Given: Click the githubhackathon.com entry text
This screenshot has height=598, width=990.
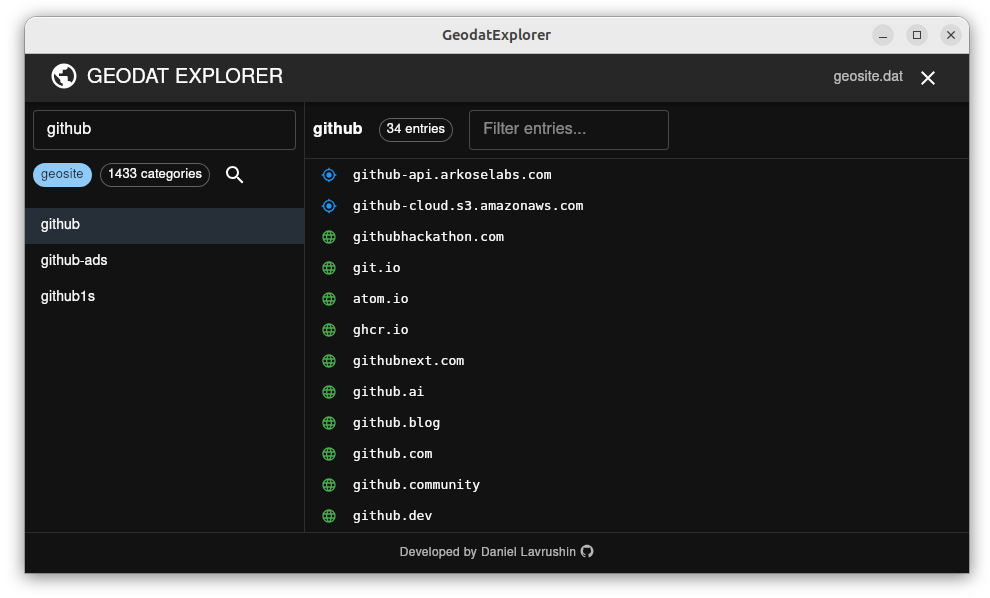Looking at the screenshot, I should click(x=428, y=237).
